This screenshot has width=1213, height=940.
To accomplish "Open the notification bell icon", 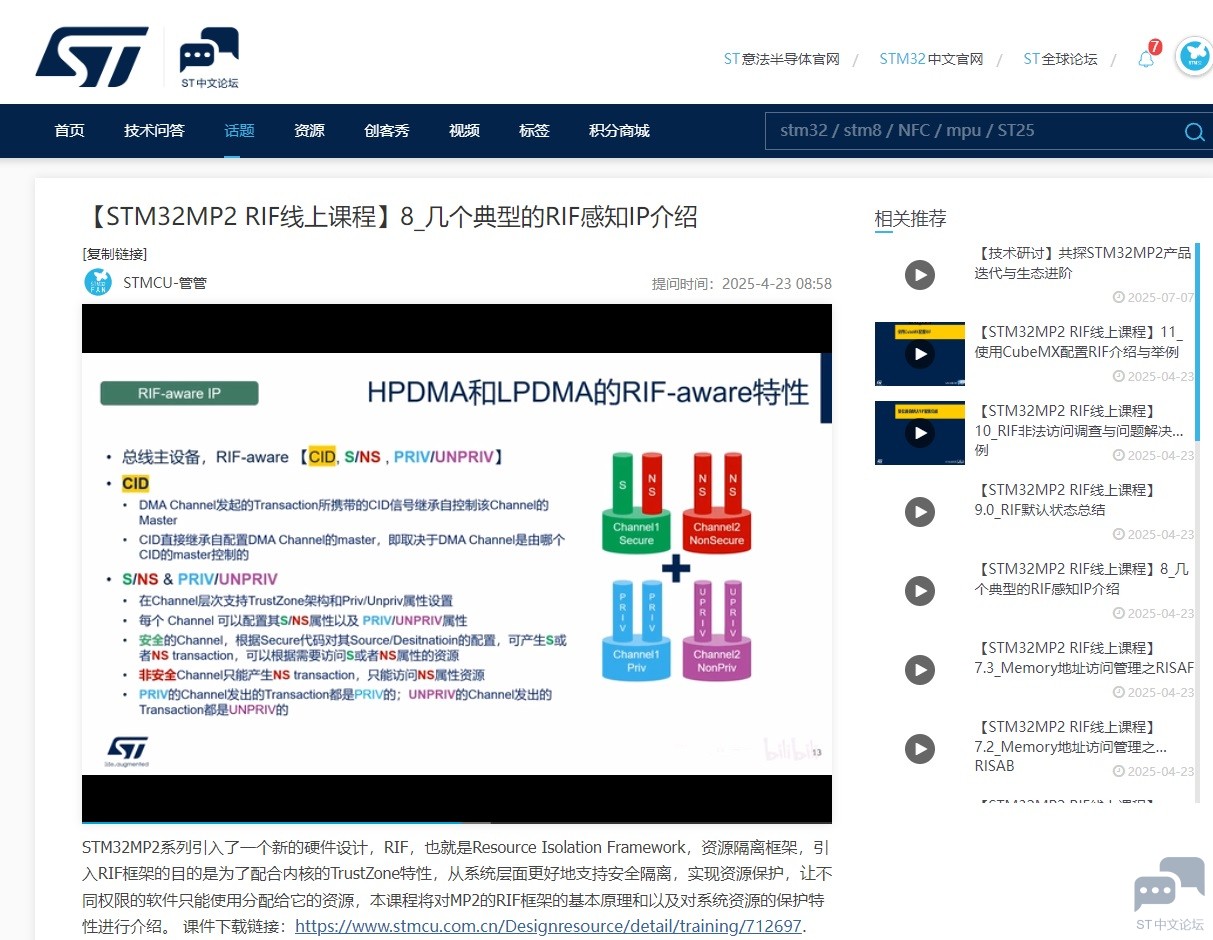I will pos(1146,58).
